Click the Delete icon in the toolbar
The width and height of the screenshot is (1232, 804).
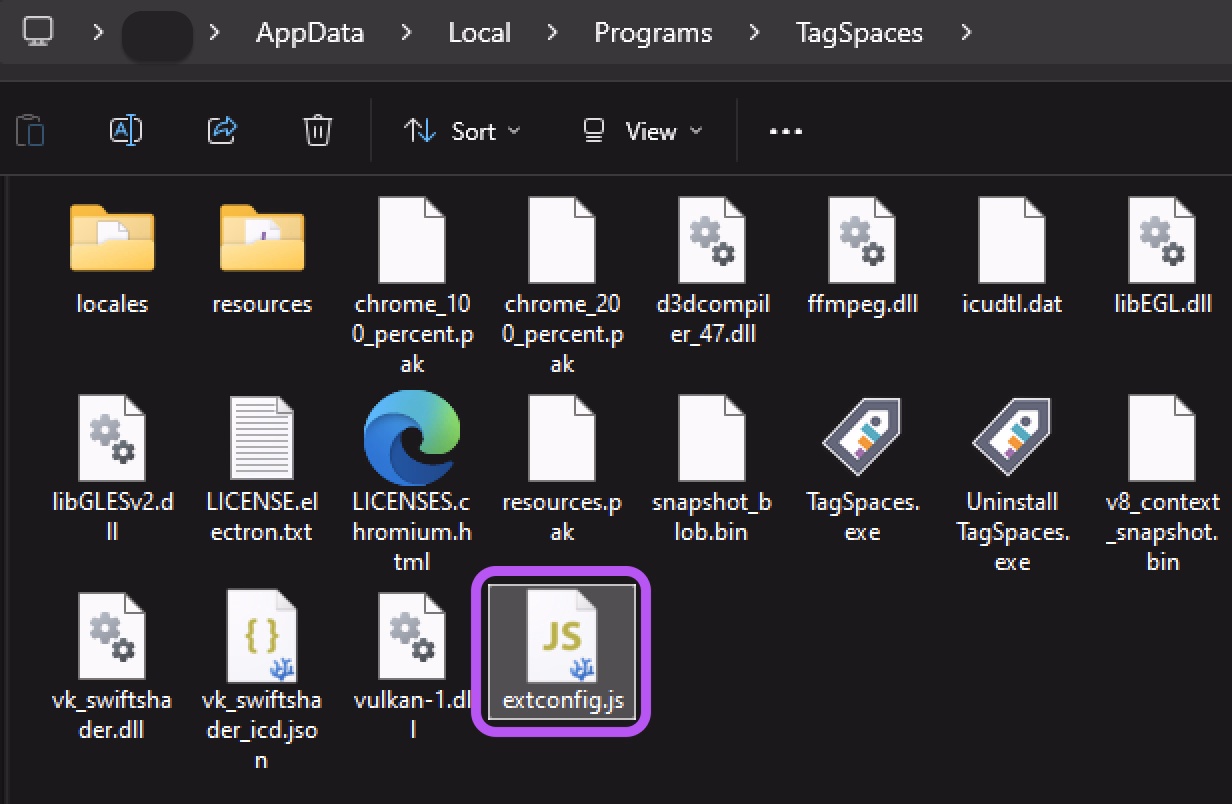point(317,130)
